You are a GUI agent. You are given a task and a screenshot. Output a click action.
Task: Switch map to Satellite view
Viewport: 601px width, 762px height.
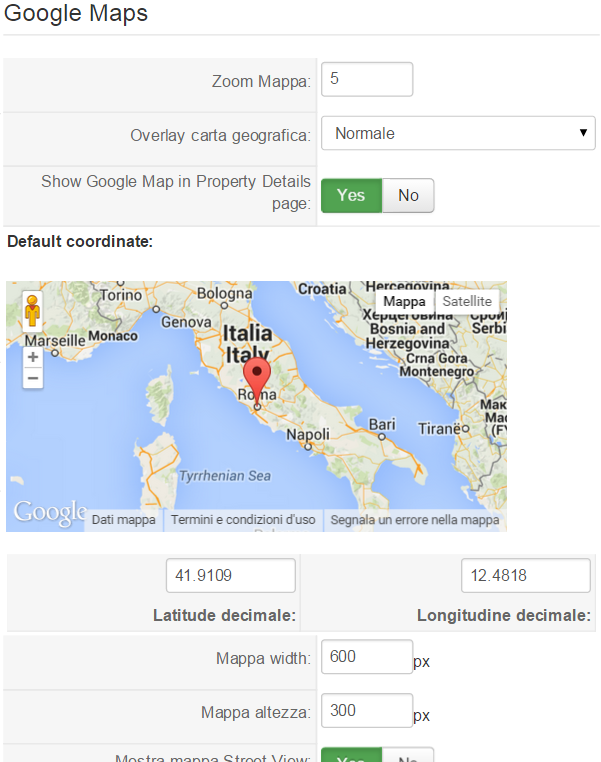467,301
